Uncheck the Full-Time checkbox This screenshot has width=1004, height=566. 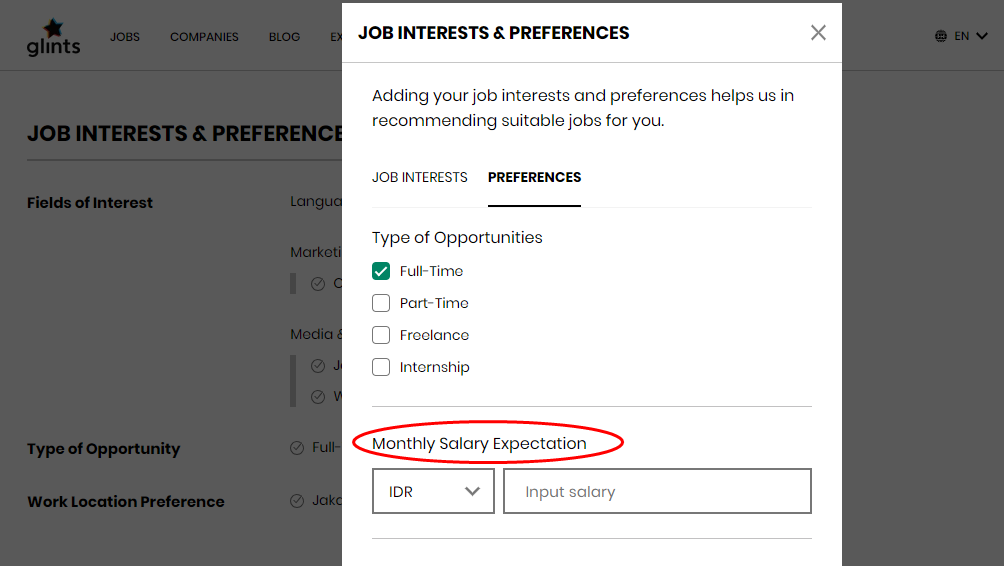pos(381,271)
